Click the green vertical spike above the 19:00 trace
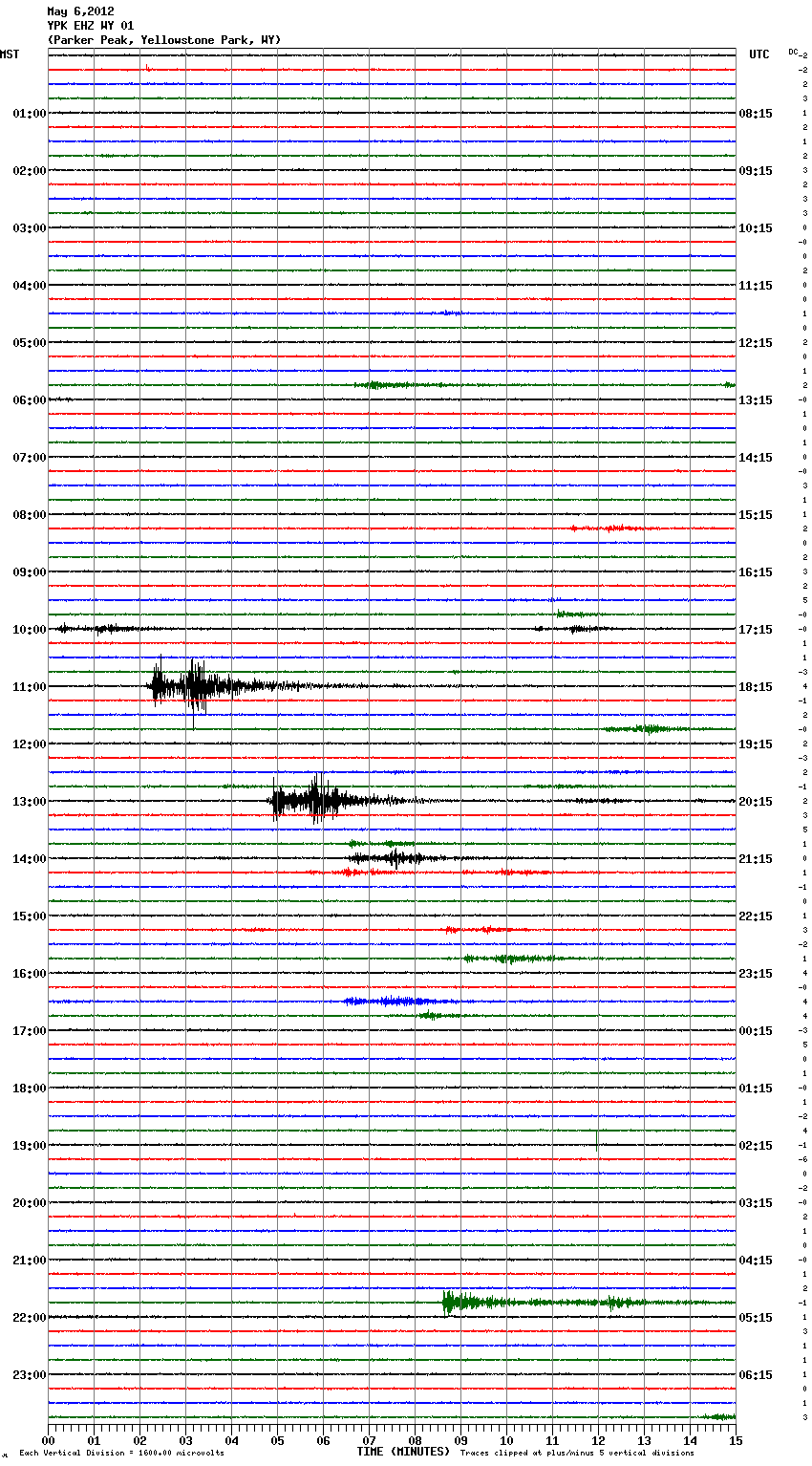The height and width of the screenshot is (1466, 812). click(597, 1139)
